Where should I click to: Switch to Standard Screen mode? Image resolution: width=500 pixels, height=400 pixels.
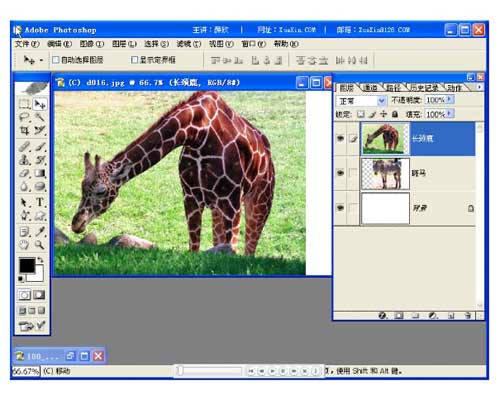point(22,311)
